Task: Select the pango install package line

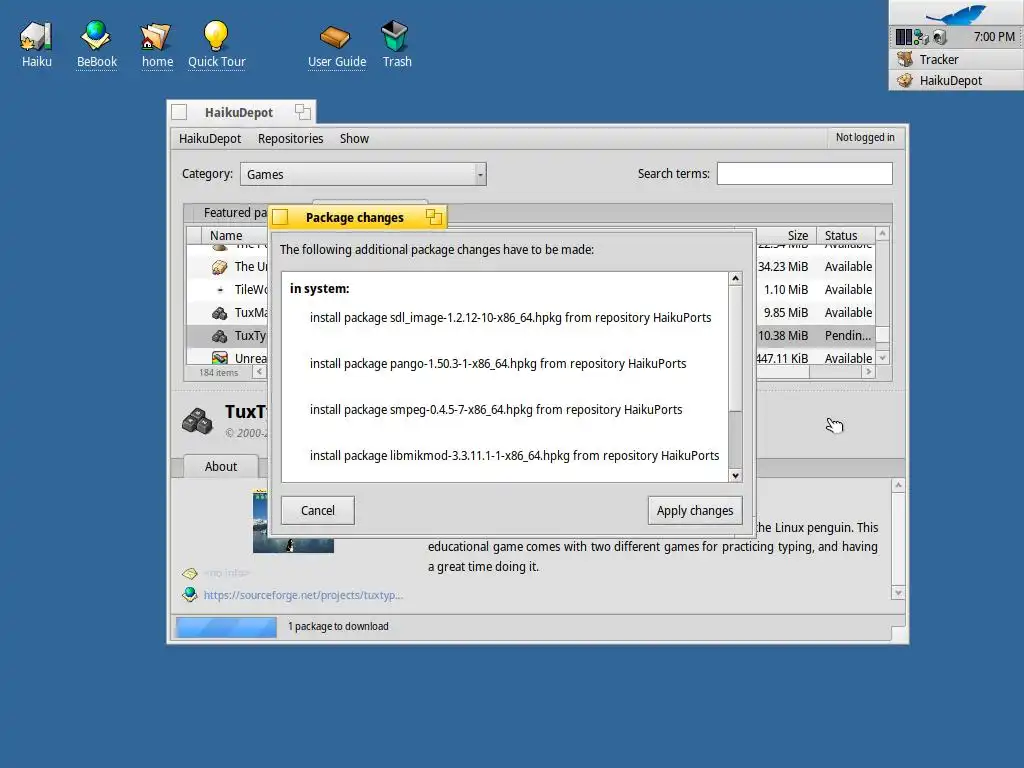Action: click(498, 363)
